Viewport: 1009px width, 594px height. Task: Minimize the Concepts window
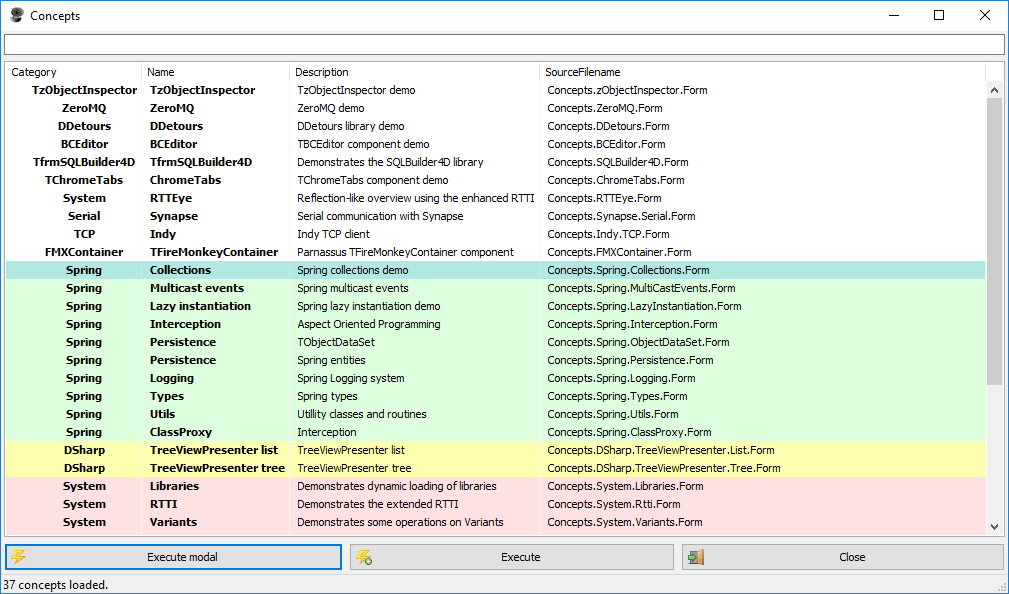893,15
